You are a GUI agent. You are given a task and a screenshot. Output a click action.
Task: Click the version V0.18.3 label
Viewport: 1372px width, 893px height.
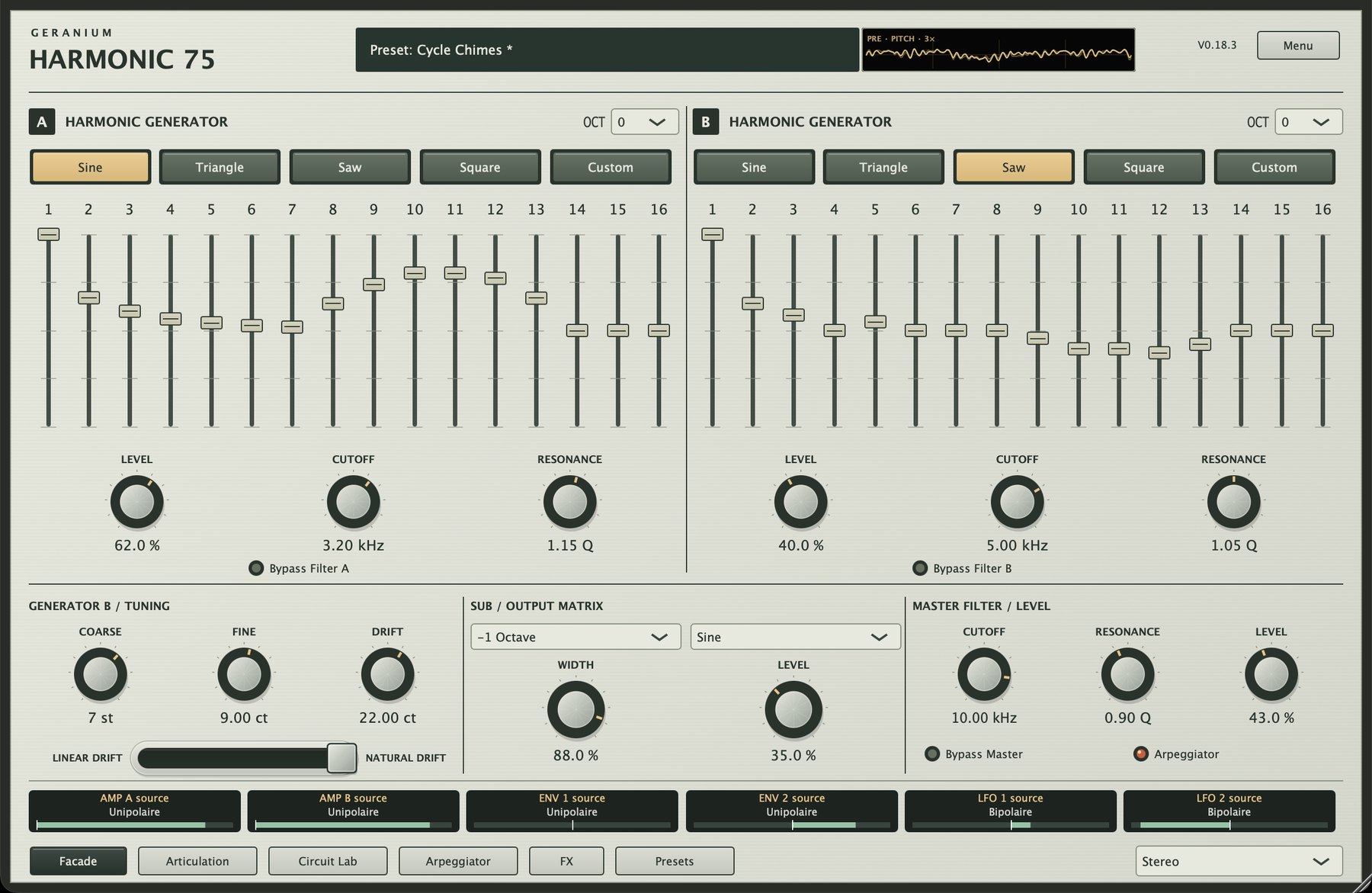tap(1217, 45)
